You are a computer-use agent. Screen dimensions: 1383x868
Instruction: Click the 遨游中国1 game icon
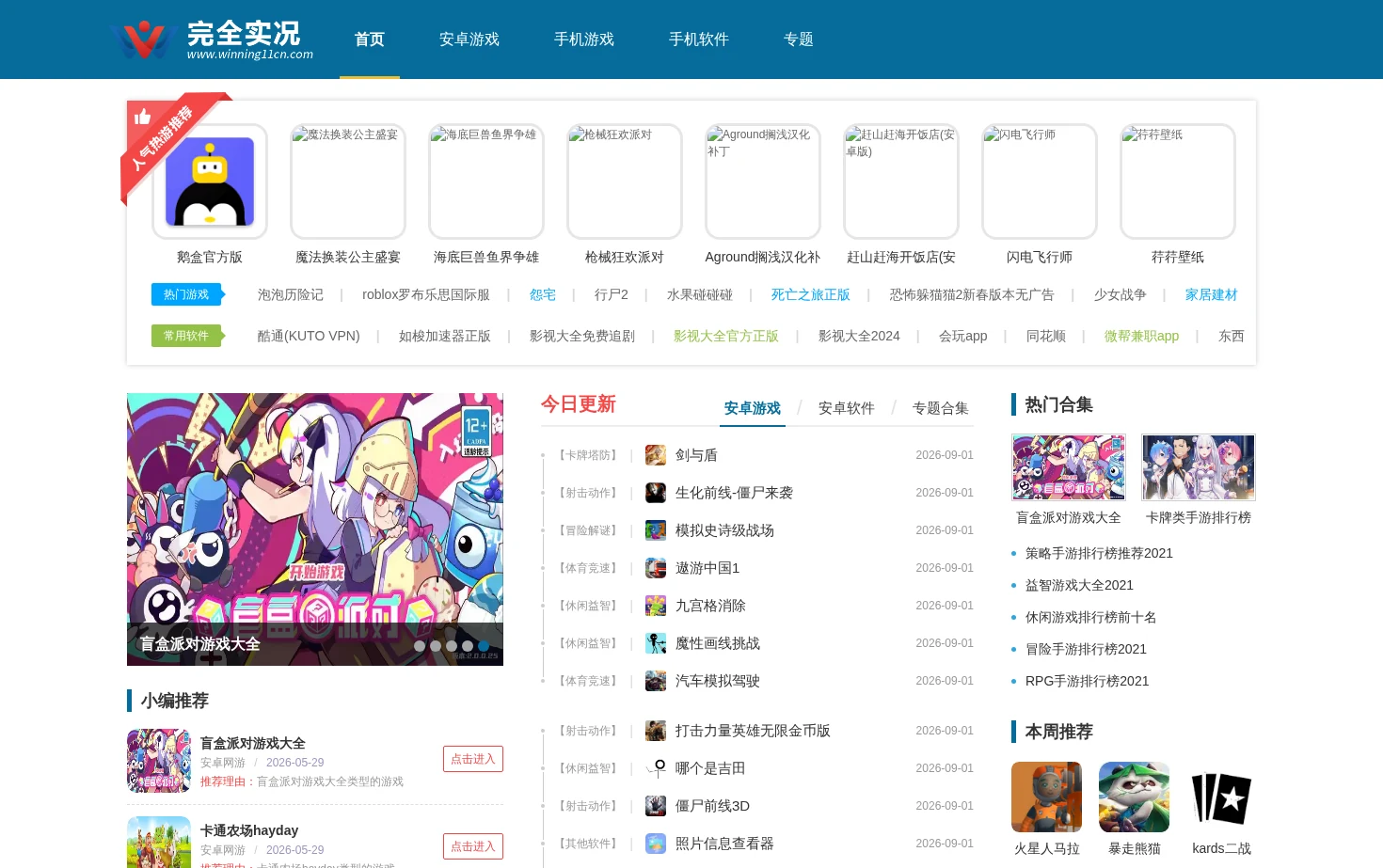point(656,568)
